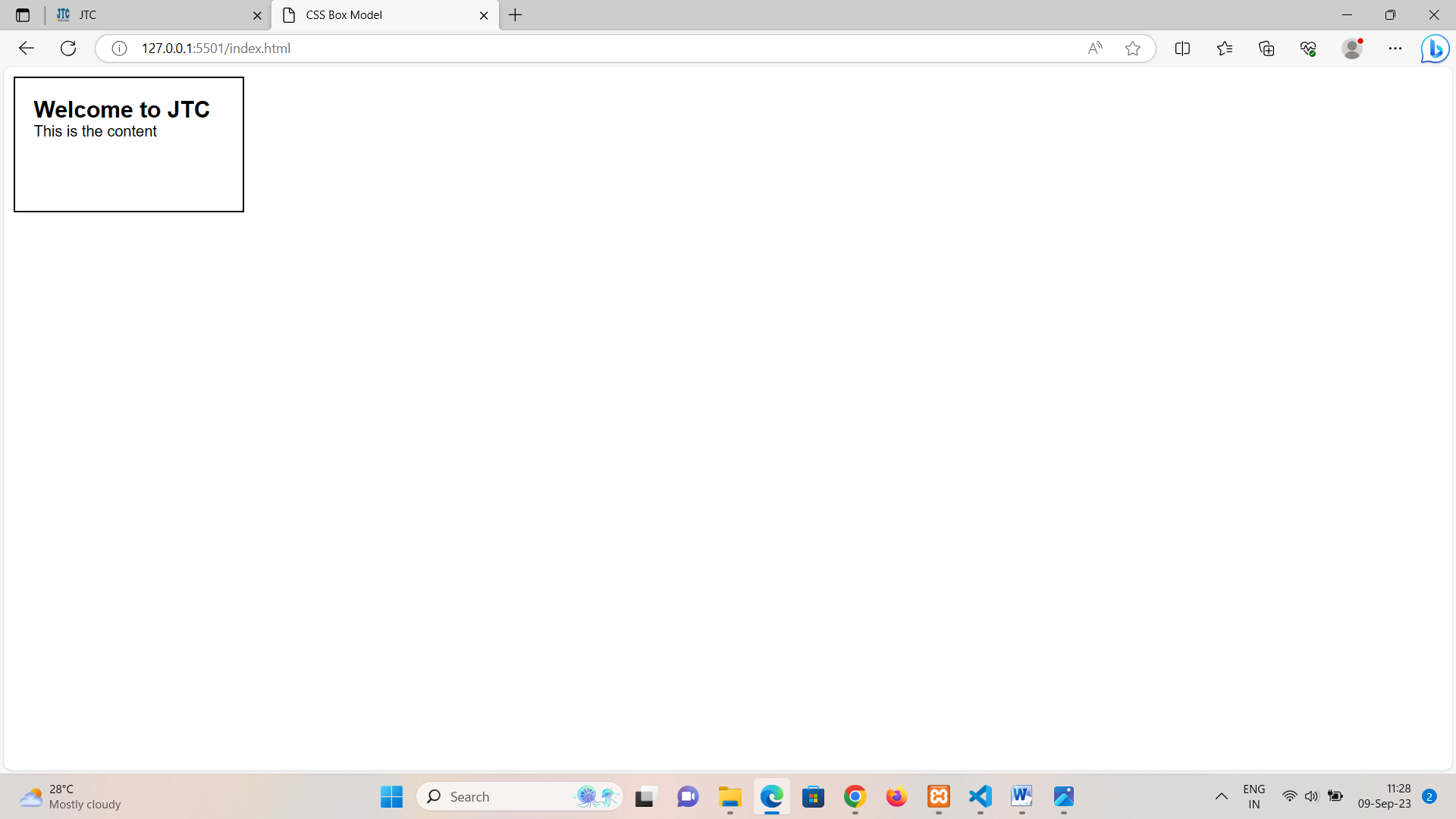Switch to Microsoft Word on taskbar
The height and width of the screenshot is (819, 1456).
1022,797
